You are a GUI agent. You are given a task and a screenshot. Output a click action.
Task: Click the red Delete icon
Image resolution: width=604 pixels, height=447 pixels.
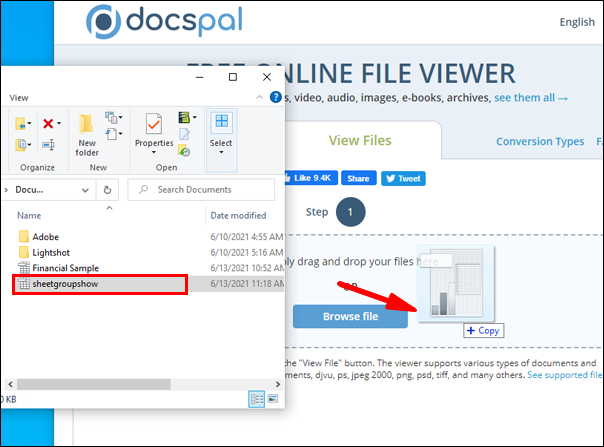(48, 124)
